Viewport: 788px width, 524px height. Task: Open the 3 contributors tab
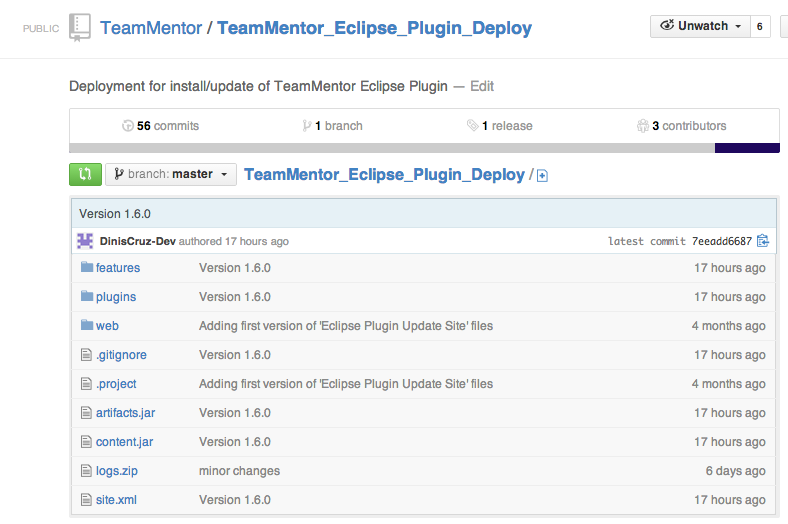tap(682, 126)
